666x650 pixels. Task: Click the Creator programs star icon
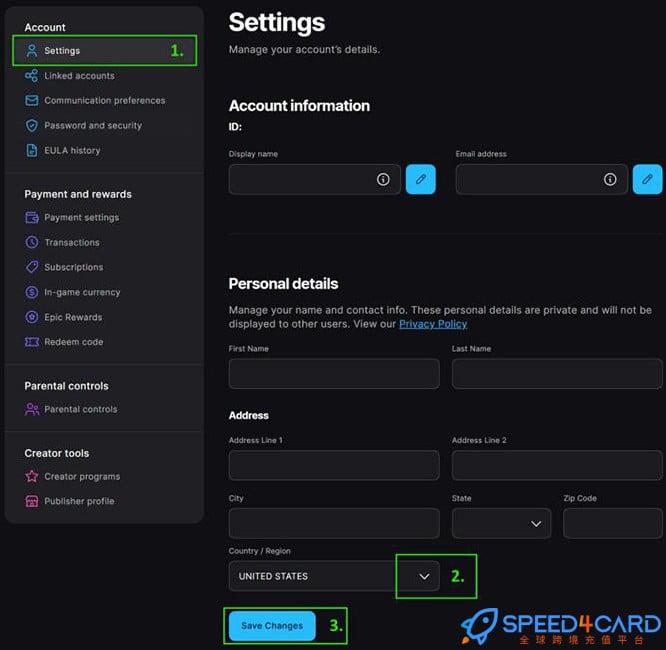[x=32, y=477]
